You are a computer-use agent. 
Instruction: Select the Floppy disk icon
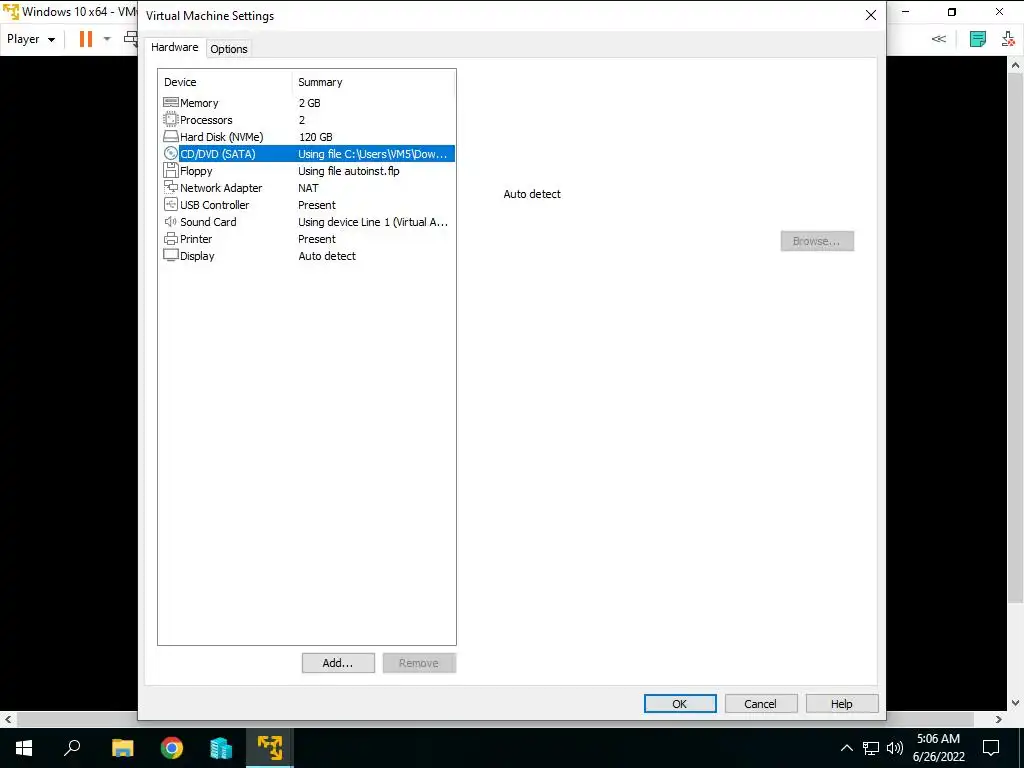(170, 170)
